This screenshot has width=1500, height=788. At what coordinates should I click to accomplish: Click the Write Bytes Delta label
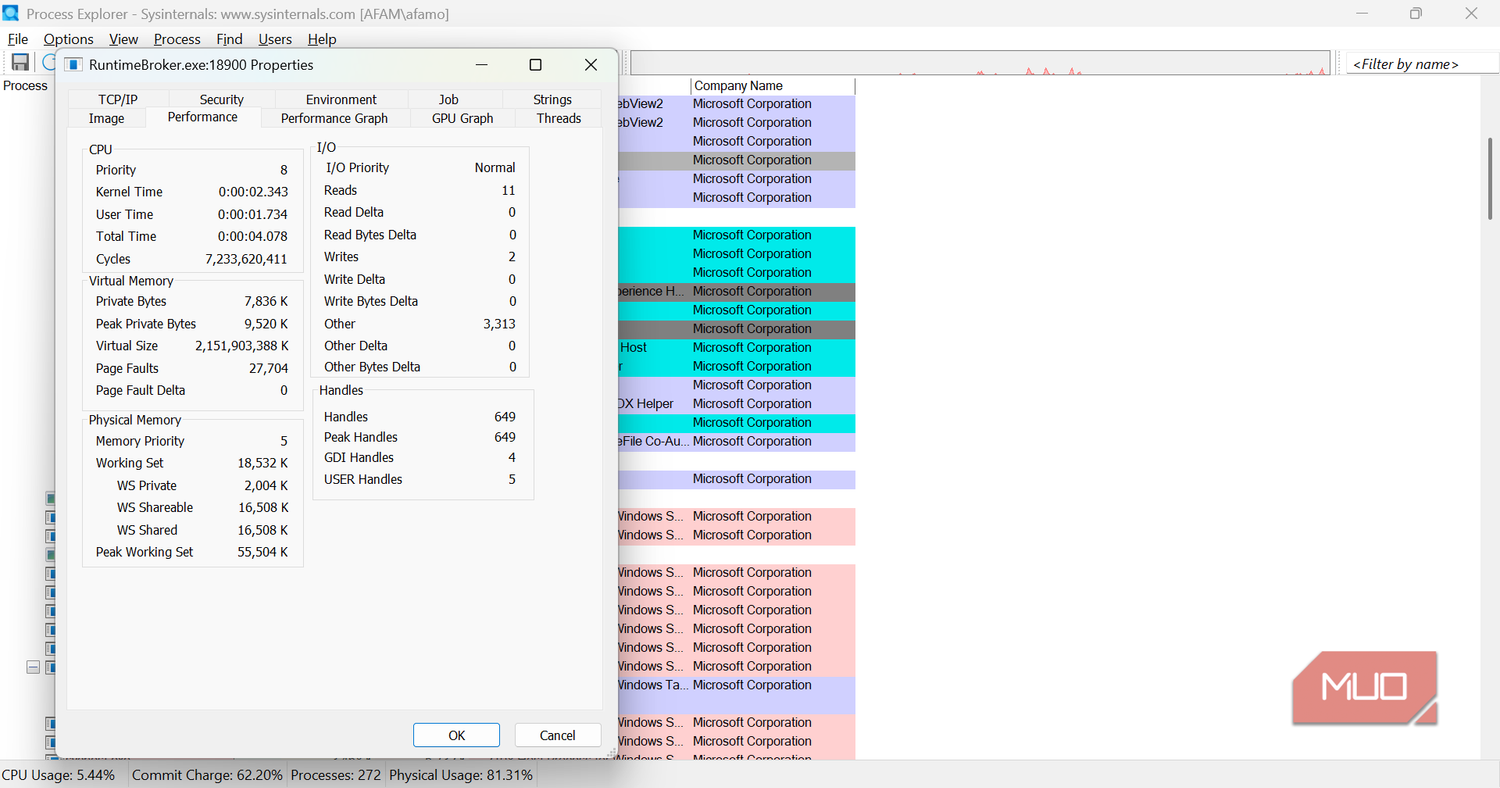click(x=371, y=301)
